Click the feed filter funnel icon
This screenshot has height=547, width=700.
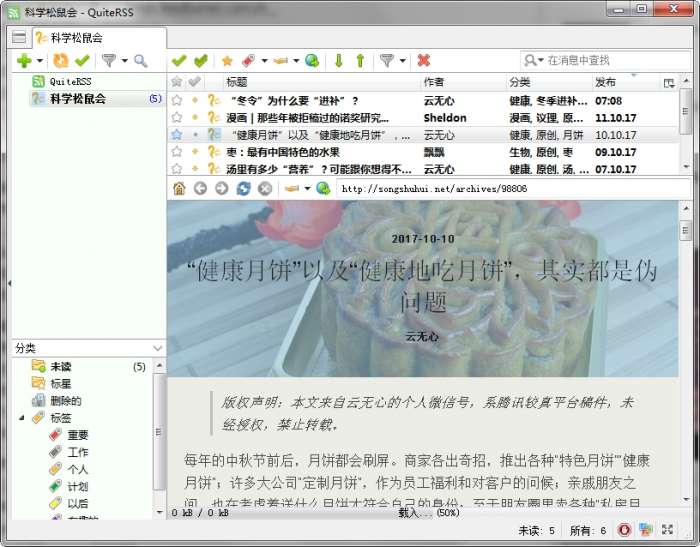pyautogui.click(x=108, y=60)
